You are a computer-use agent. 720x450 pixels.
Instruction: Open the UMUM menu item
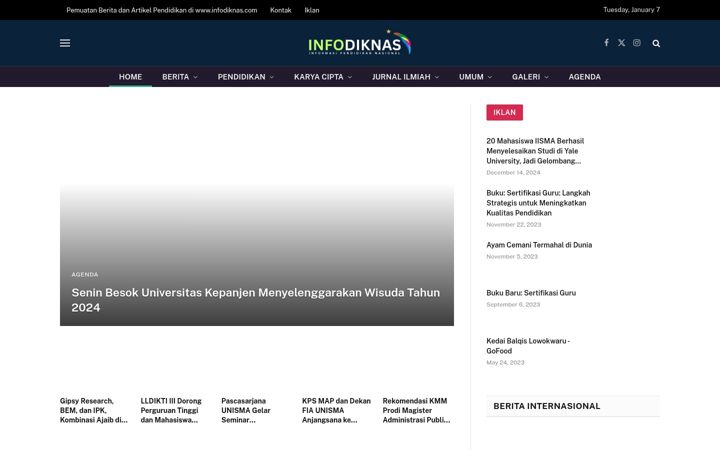click(x=471, y=77)
